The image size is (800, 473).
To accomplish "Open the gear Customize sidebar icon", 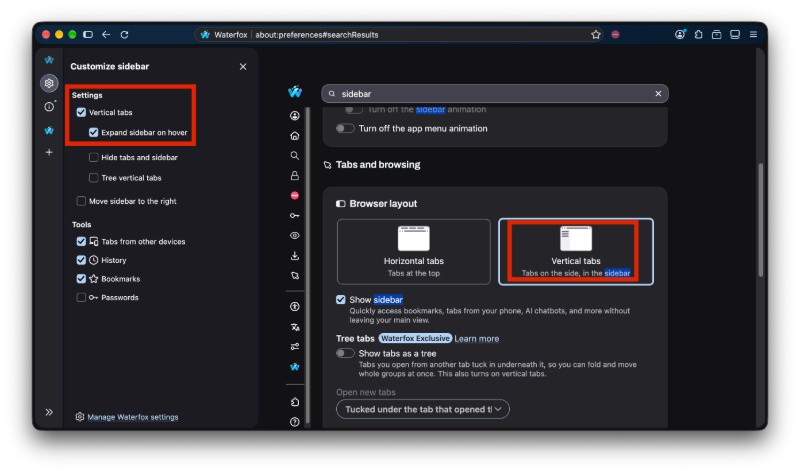I will [x=49, y=83].
